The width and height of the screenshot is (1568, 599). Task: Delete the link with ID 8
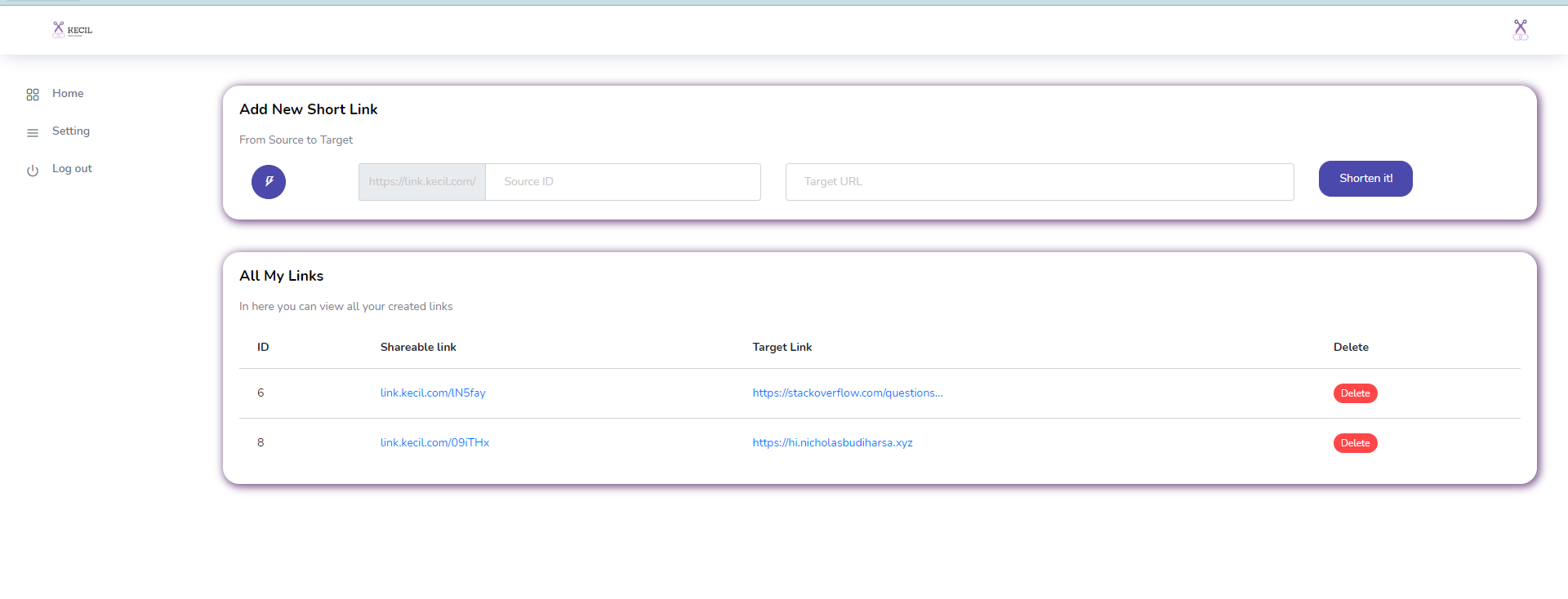click(1355, 443)
